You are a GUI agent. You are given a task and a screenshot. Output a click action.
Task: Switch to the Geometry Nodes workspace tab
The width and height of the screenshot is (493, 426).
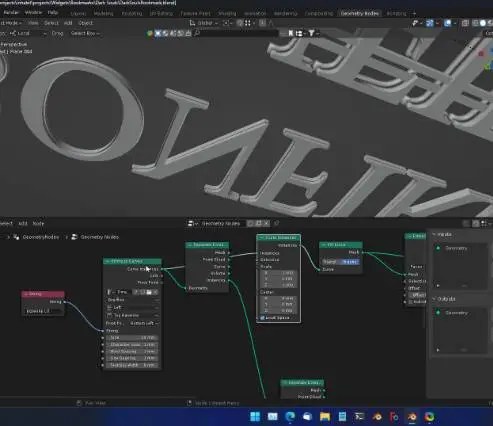point(359,13)
